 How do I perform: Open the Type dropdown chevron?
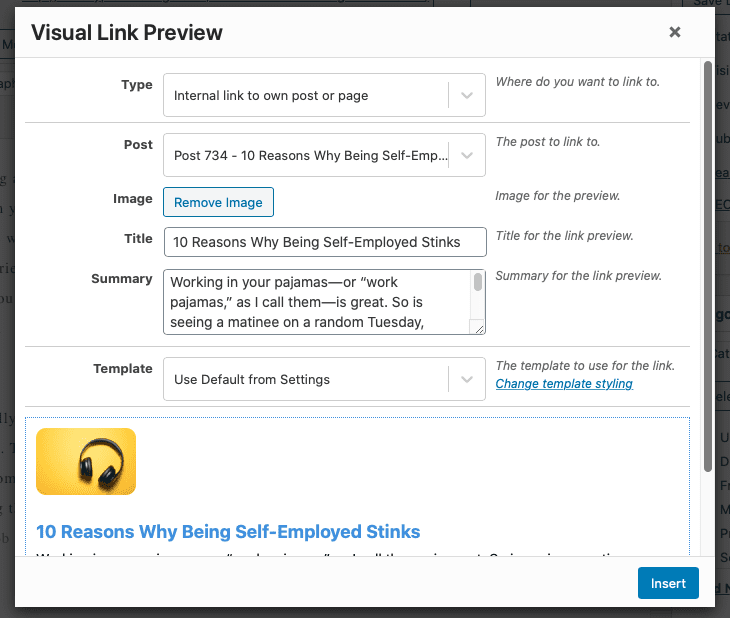click(x=467, y=95)
